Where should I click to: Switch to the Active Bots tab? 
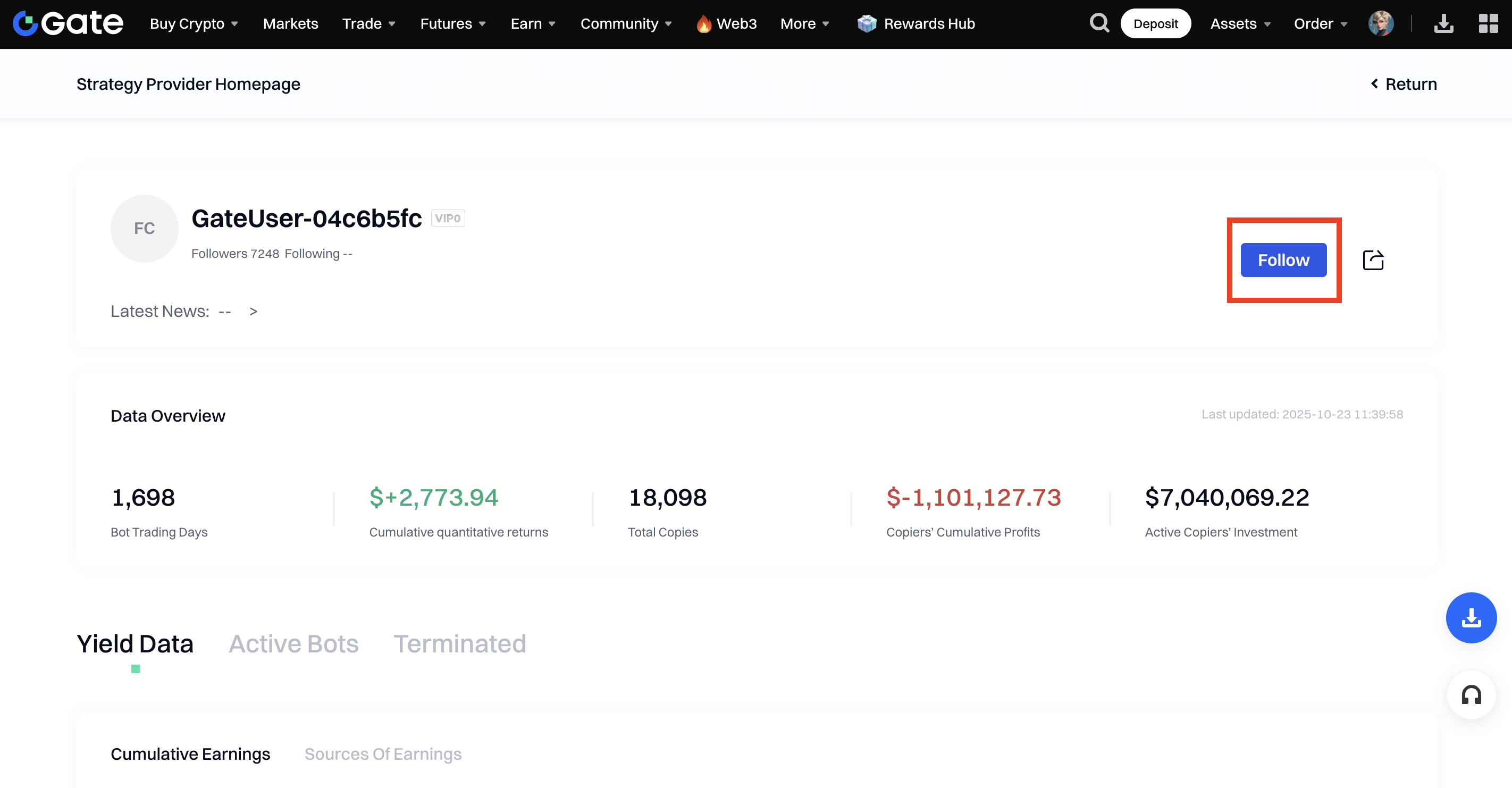[x=293, y=643]
